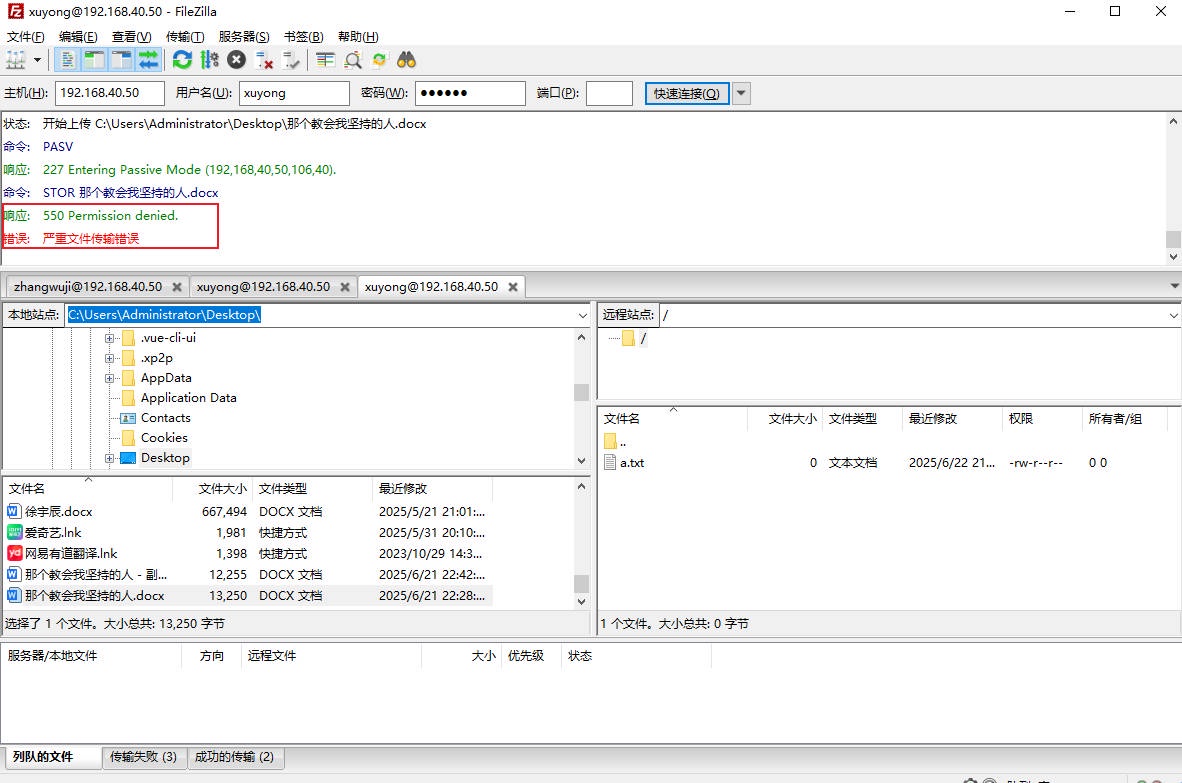Open the local site path dropdown
This screenshot has width=1182, height=783.
(x=583, y=315)
